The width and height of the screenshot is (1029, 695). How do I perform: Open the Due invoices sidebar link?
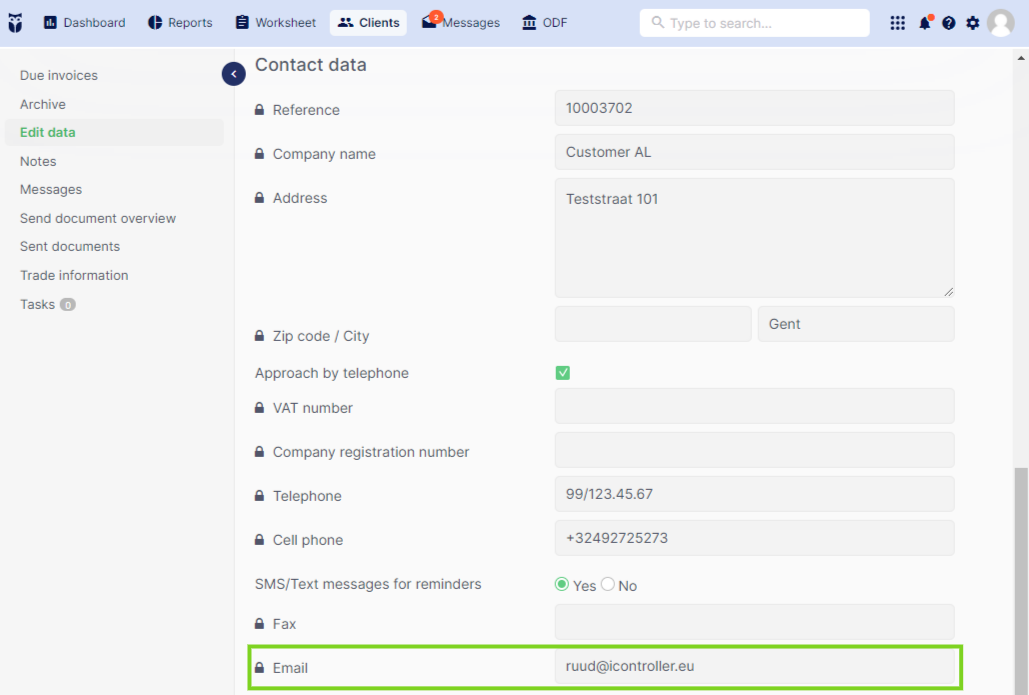click(58, 75)
